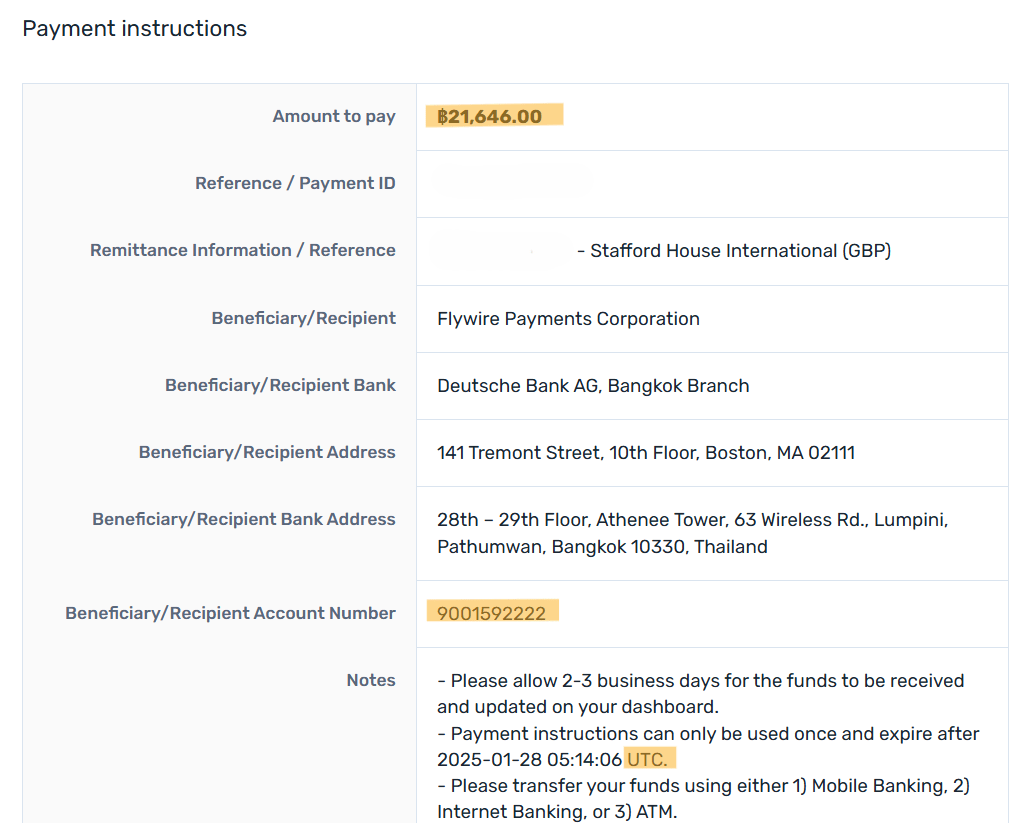Screen dimensions: 1022x823
Task: Click the Notes label
Action: [x=371, y=681]
